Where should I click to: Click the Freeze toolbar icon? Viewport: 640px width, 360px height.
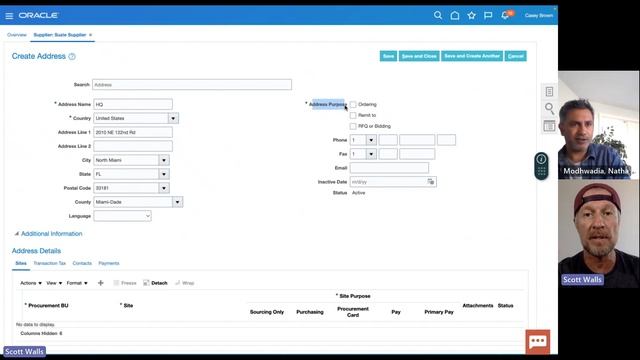(x=125, y=283)
